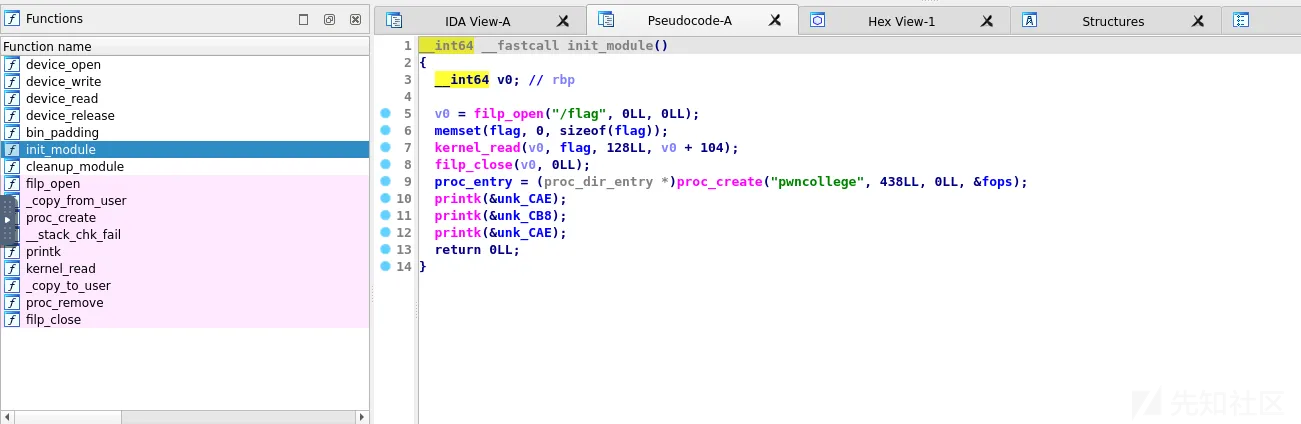Screen dimensions: 1301x424
Task: Click the function icon beside _copy_to_user
Action: tap(12, 285)
